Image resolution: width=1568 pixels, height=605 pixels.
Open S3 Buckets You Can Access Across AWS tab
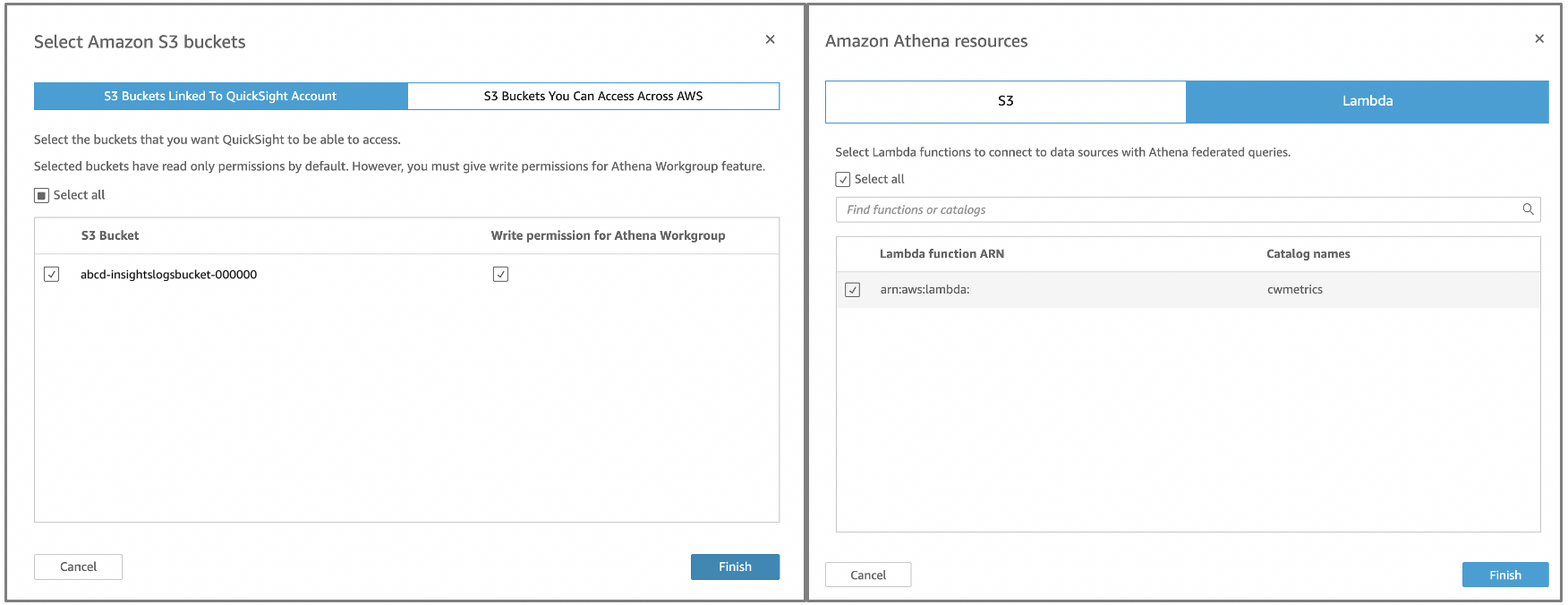593,96
